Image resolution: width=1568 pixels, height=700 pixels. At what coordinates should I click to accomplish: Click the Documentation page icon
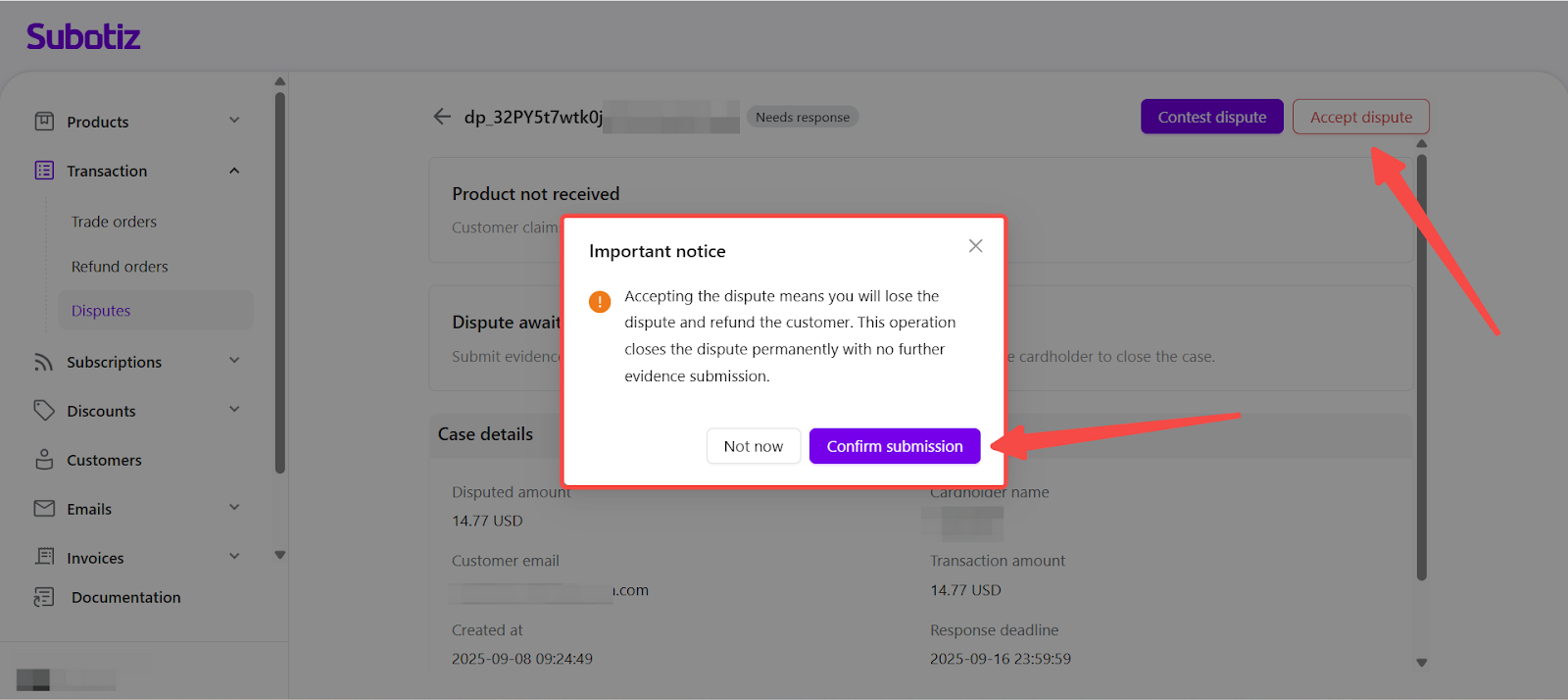(x=44, y=597)
